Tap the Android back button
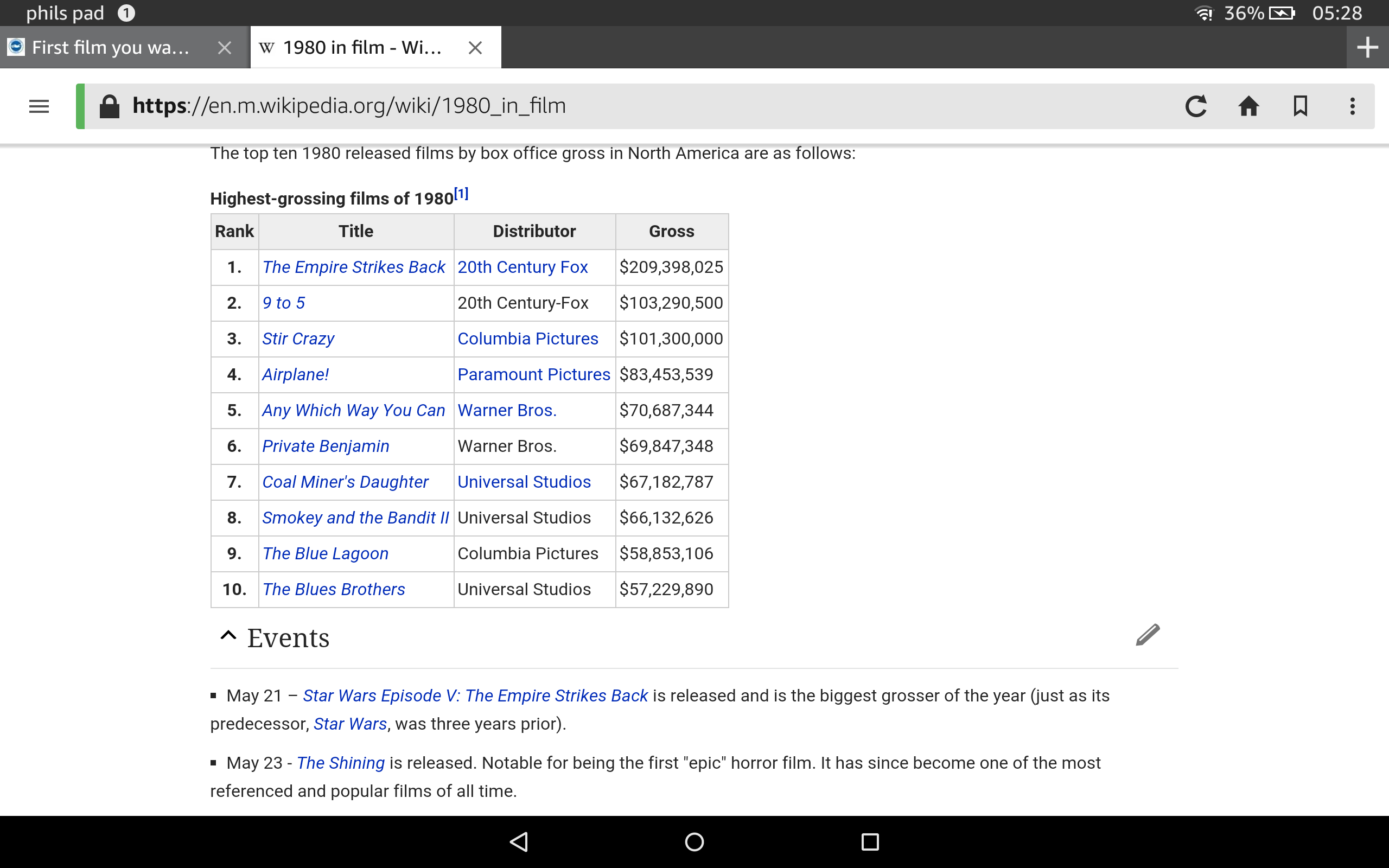Viewport: 1389px width, 868px height. [519, 841]
